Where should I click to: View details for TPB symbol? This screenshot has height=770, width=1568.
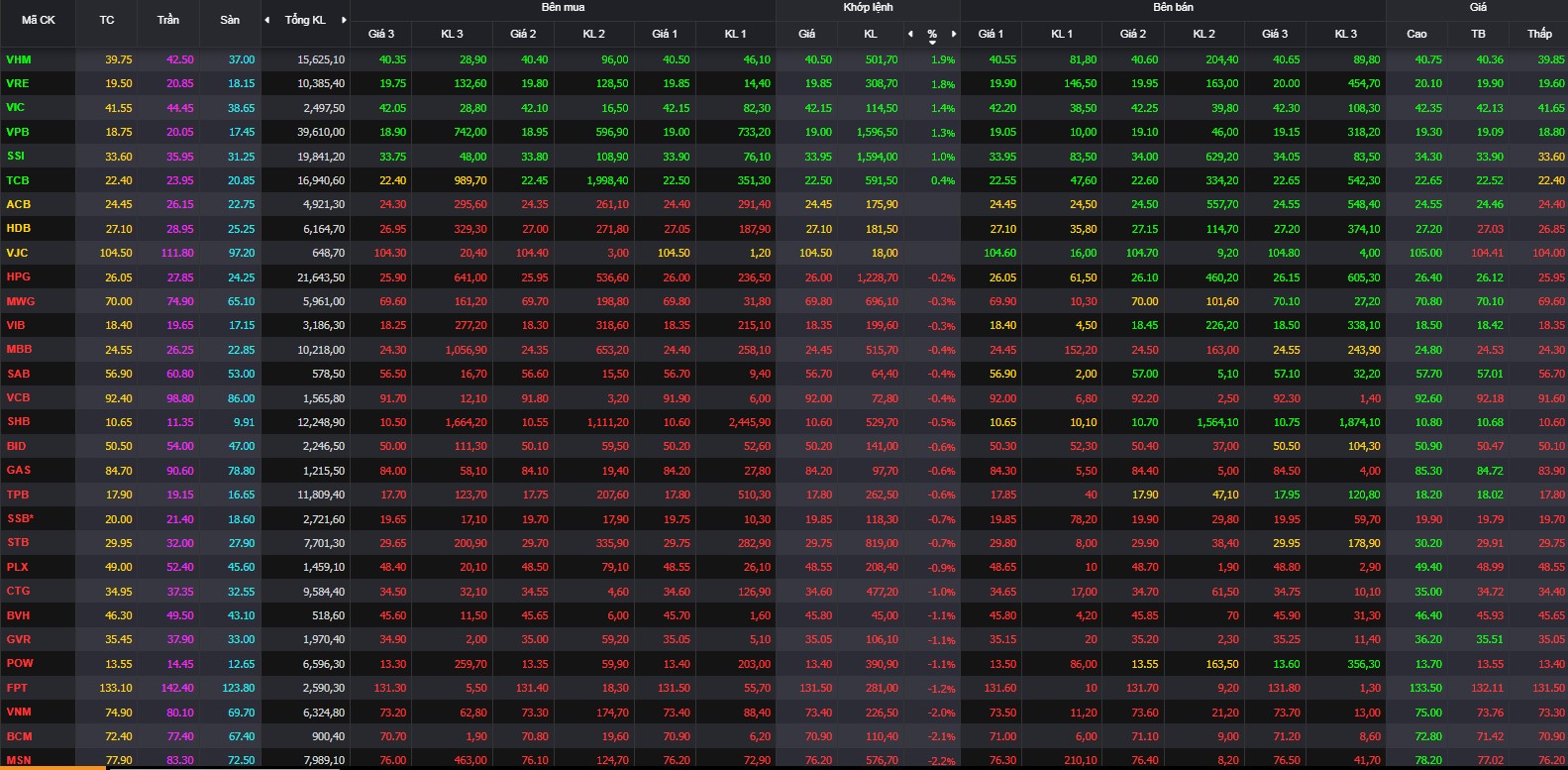(18, 494)
